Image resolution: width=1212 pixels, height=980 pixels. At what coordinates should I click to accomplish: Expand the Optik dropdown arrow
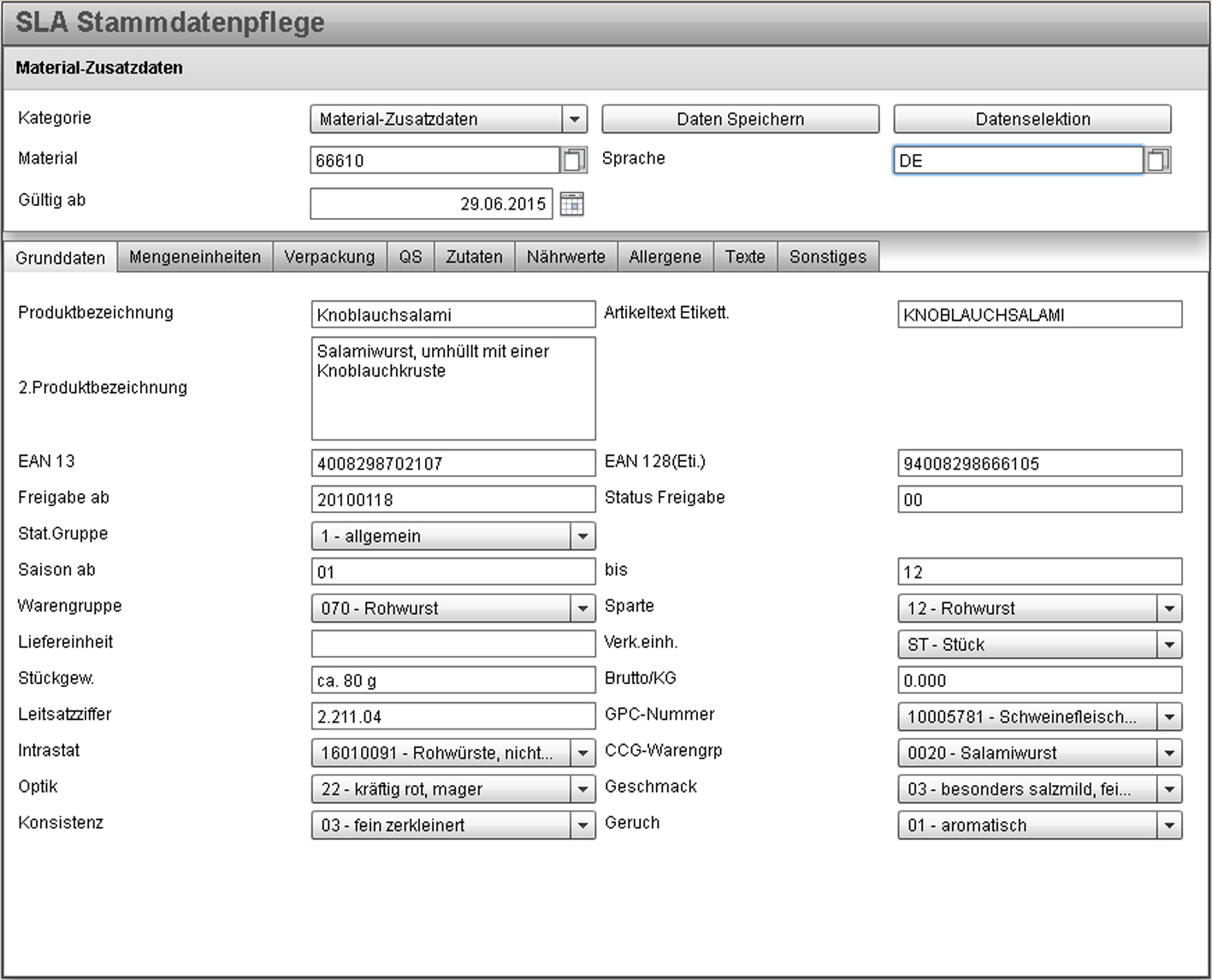click(x=582, y=788)
